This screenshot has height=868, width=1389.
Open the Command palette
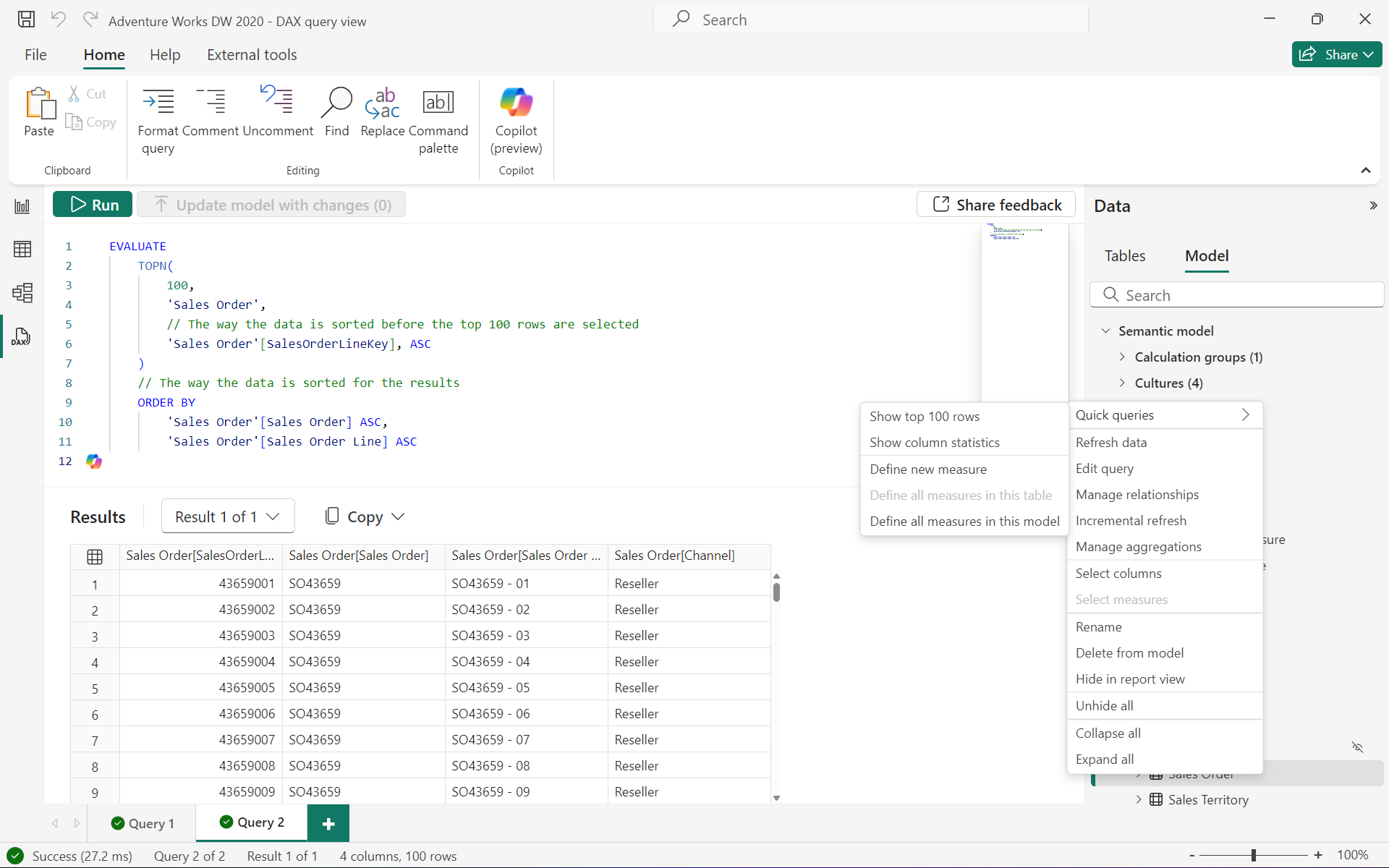438,103
